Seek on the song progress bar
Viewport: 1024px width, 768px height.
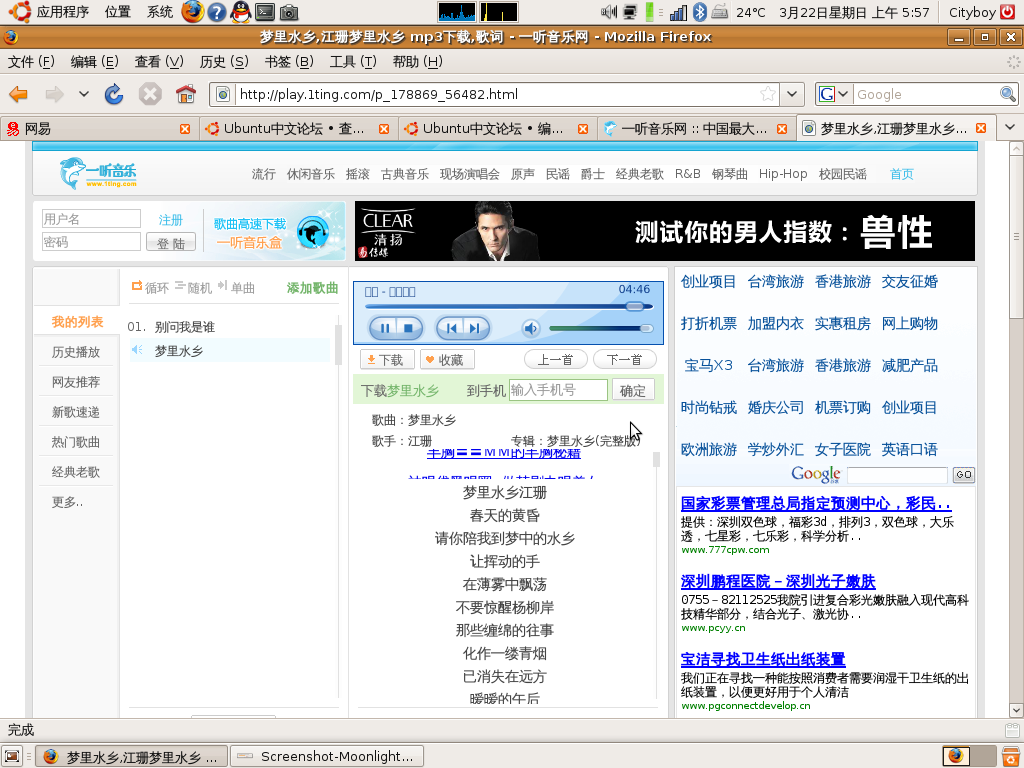pos(508,306)
